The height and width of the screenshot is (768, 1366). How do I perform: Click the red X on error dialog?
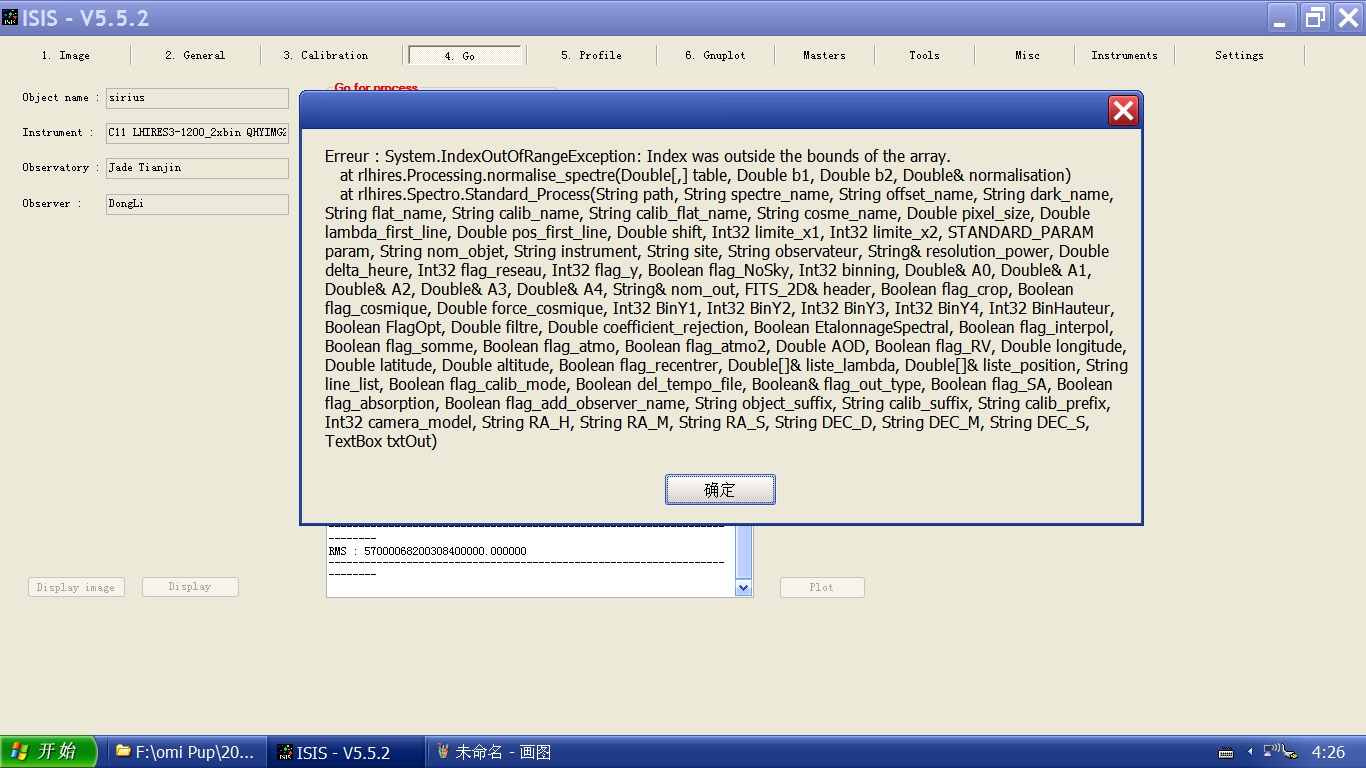tap(1123, 111)
